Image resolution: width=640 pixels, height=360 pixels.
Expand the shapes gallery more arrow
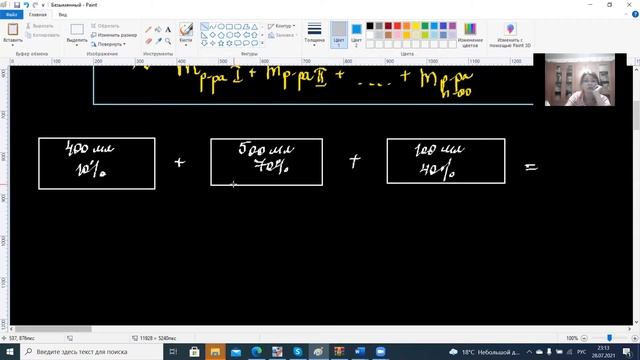(262, 43)
